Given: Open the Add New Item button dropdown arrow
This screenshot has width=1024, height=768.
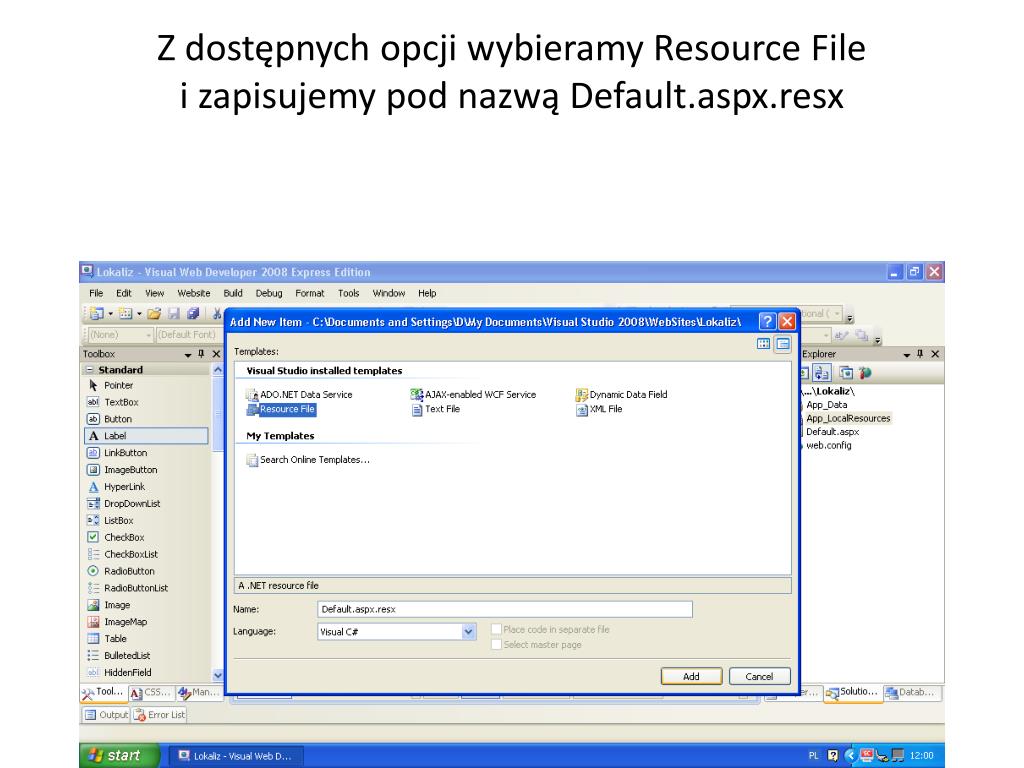Looking at the screenshot, I should (139, 314).
